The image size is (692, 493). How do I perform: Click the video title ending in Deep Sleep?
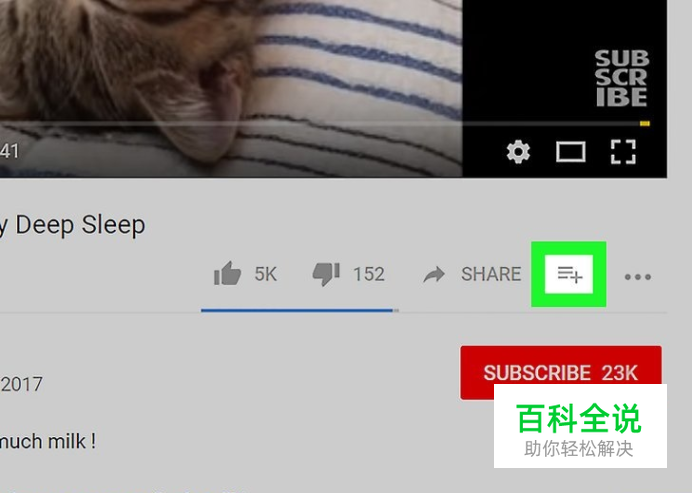(72, 225)
